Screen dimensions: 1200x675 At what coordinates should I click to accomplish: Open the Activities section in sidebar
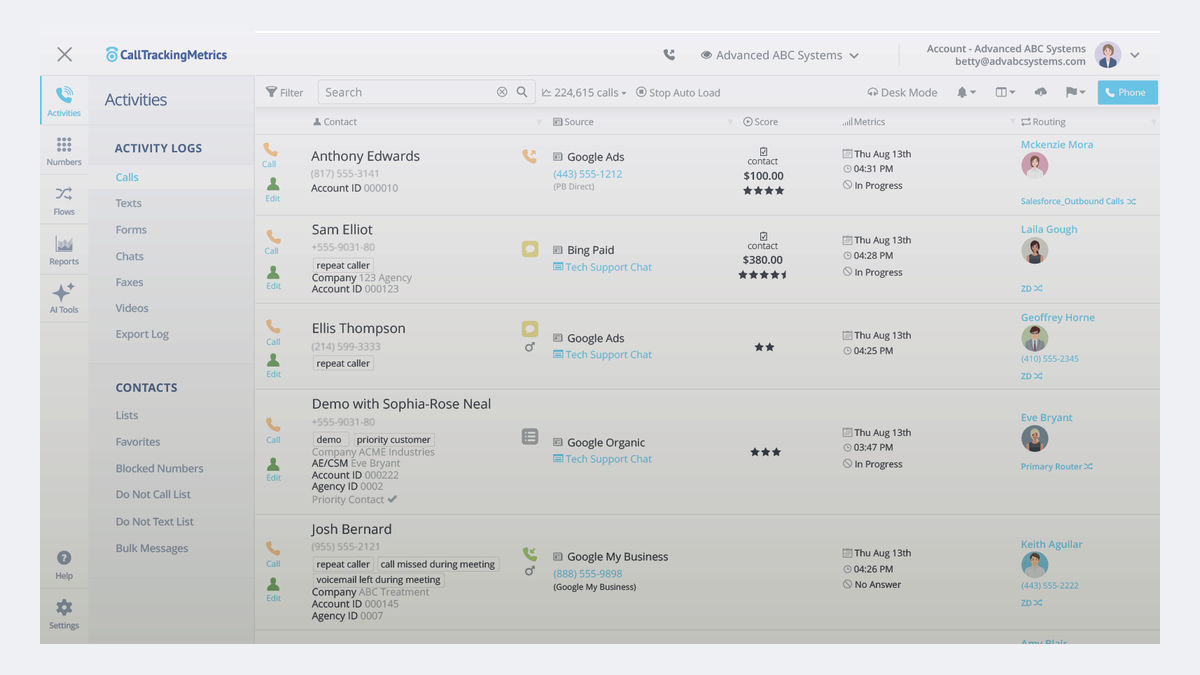[x=64, y=101]
